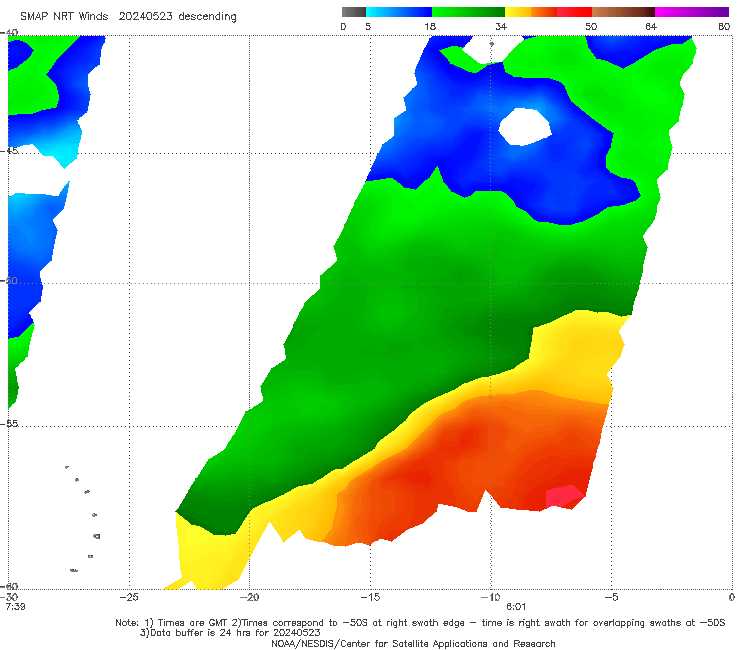Screen dimensions: 740x650
Task: Click the pinkish-red peak wind patch in the swath
Action: (x=564, y=497)
